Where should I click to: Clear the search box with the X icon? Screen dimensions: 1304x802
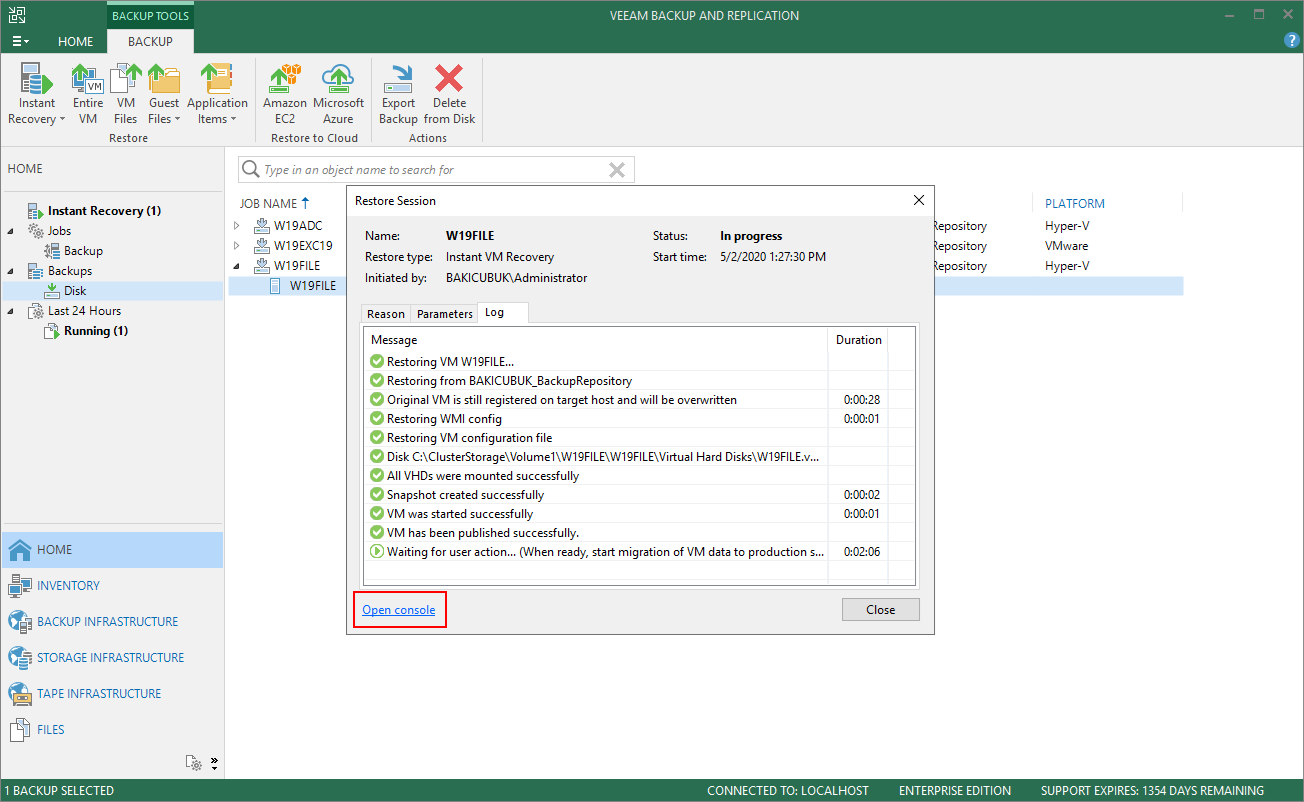(617, 170)
